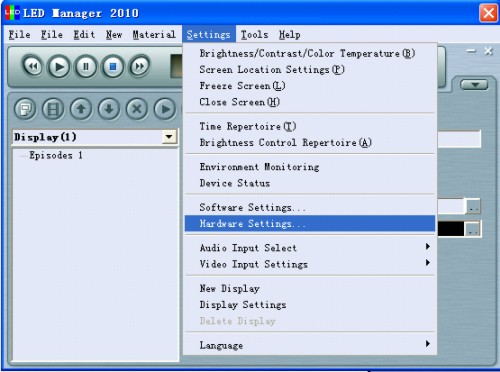Click the Settings menu header

[x=209, y=34]
